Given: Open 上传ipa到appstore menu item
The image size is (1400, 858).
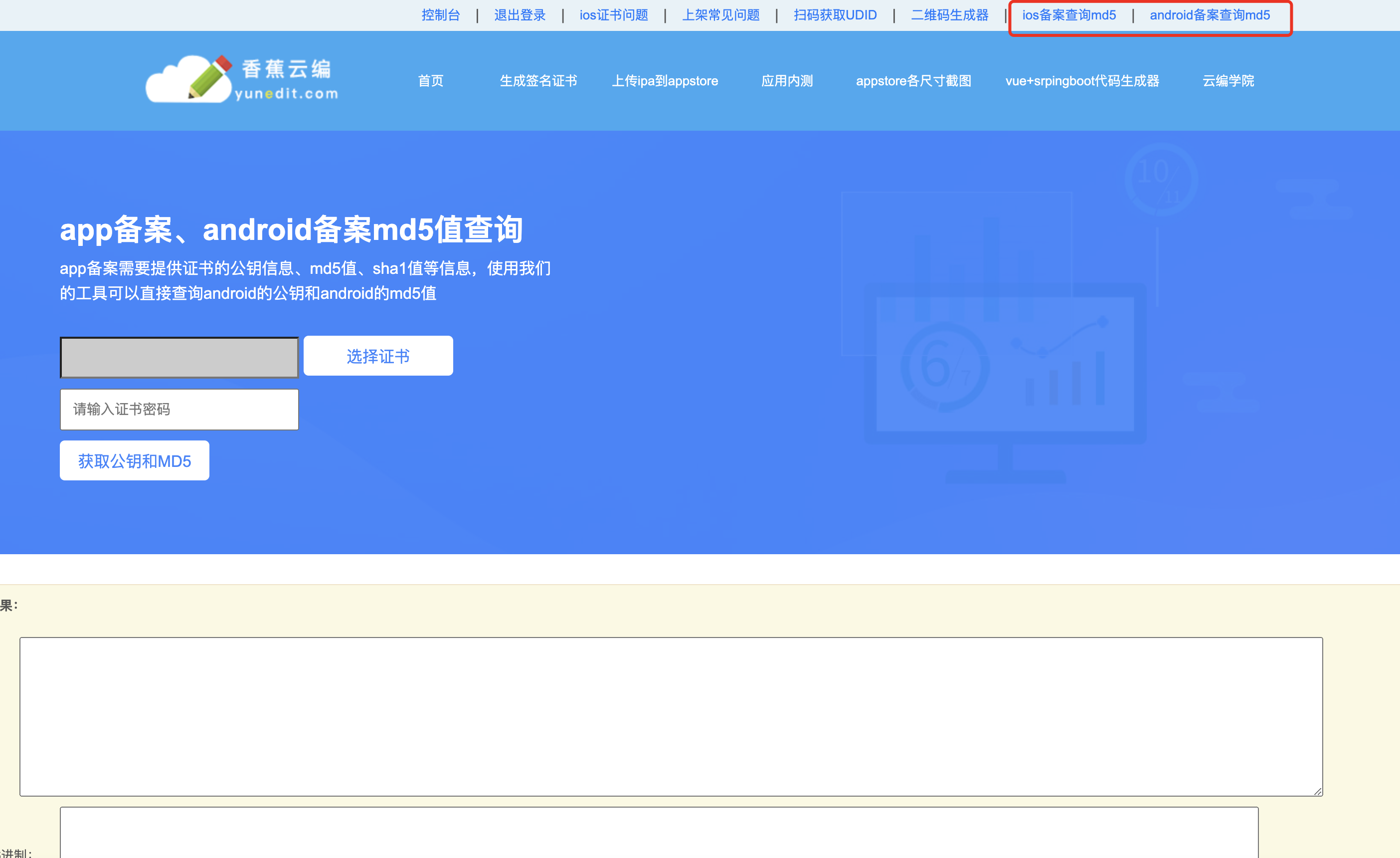Looking at the screenshot, I should (x=665, y=81).
